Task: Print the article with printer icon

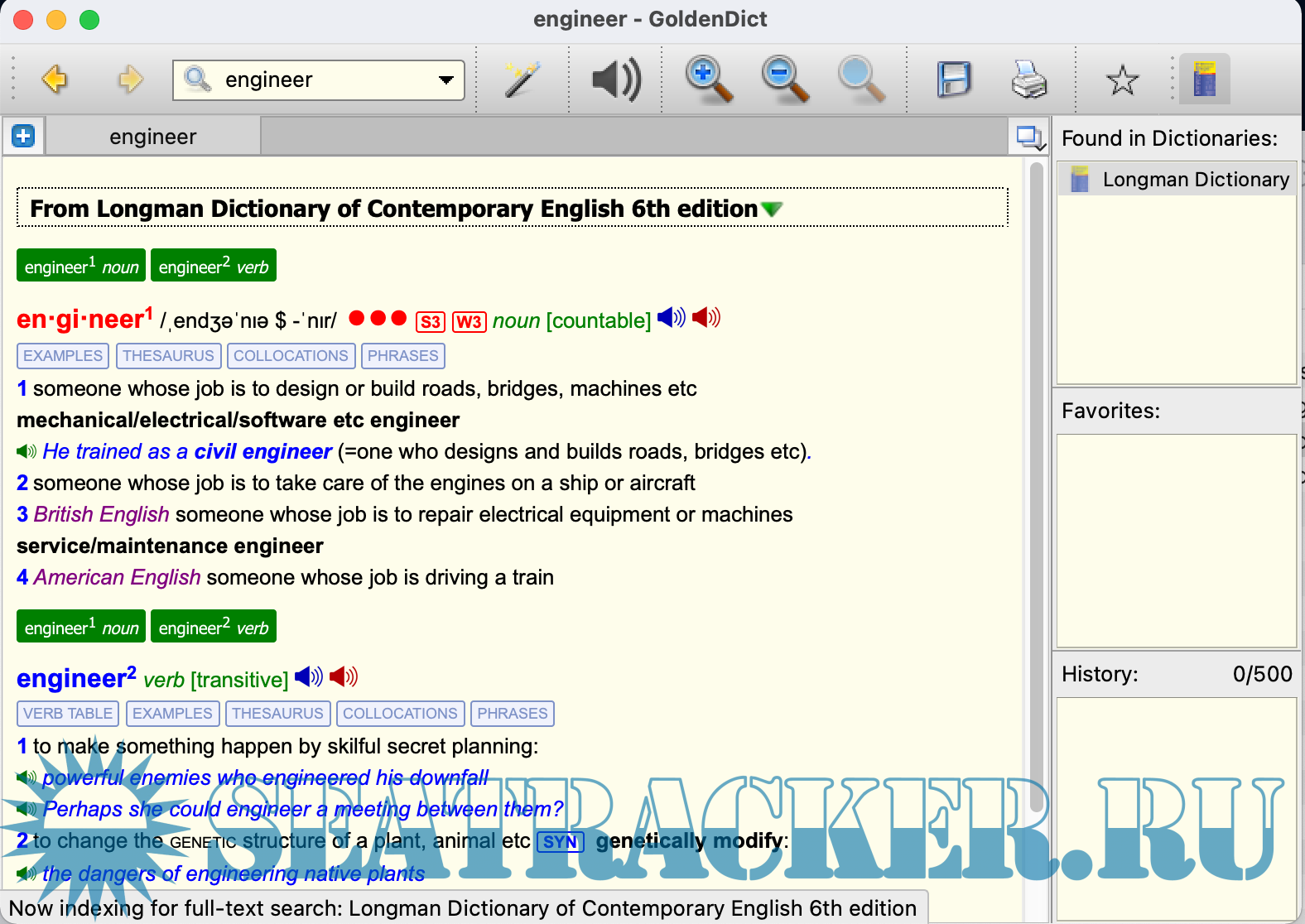Action: tap(1029, 79)
